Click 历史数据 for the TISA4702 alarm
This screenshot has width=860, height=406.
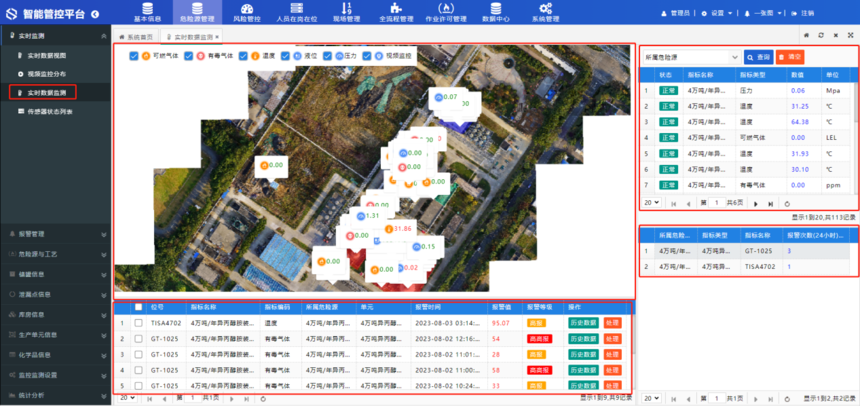(x=582, y=323)
